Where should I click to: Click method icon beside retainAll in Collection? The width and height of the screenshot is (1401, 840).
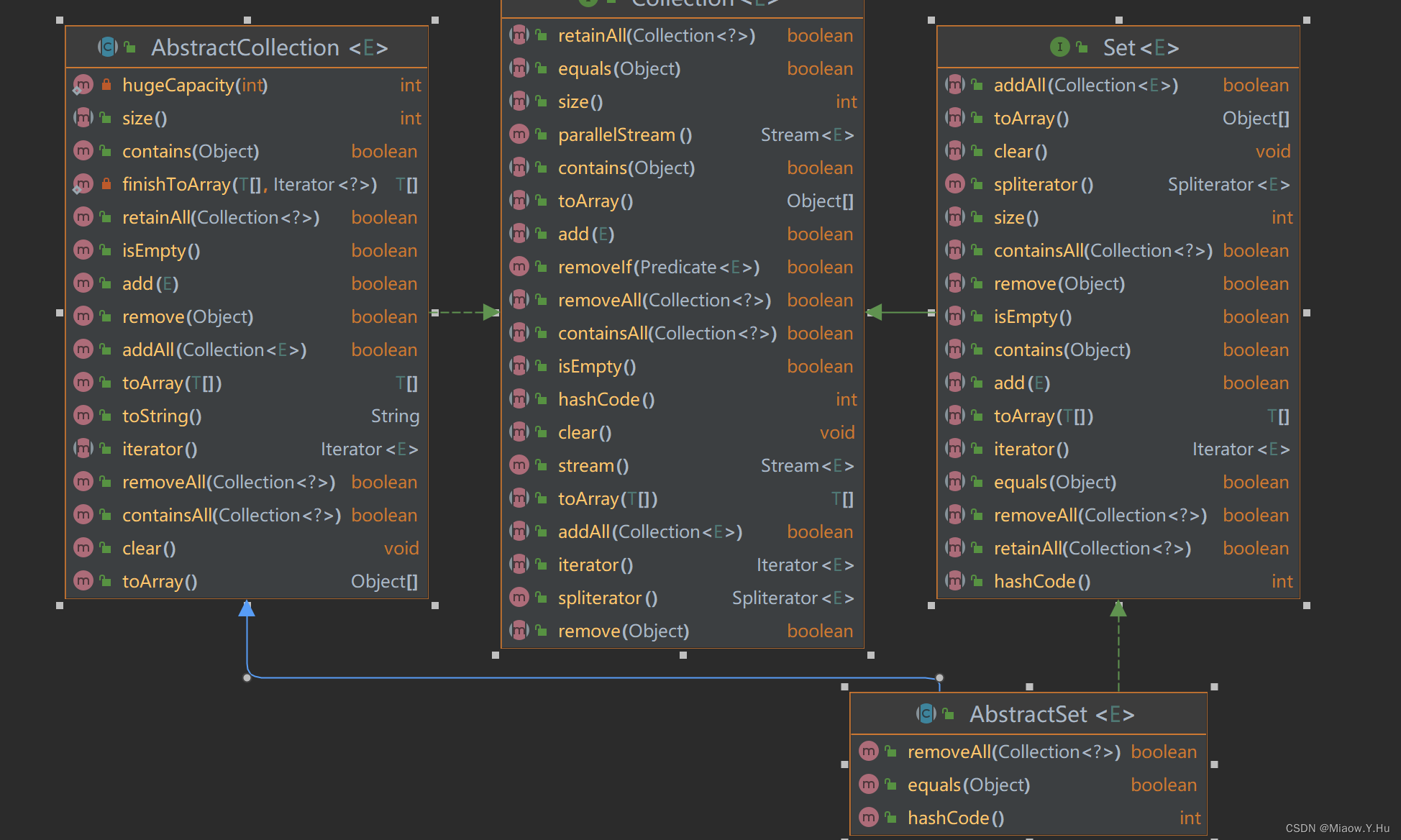519,35
